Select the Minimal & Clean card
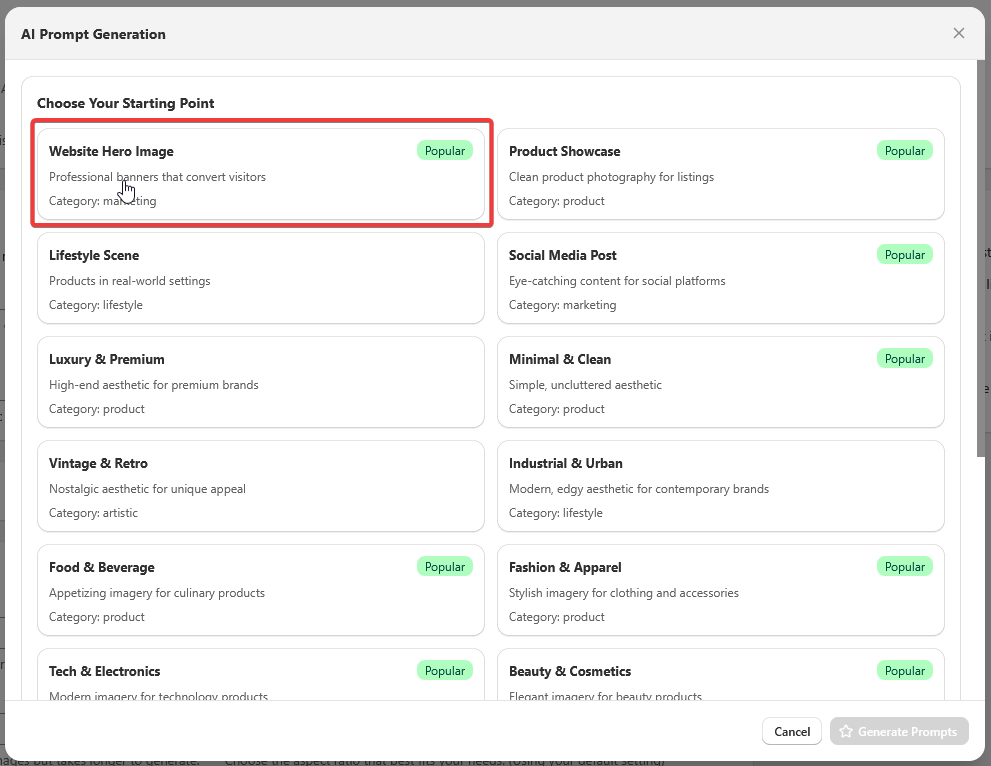Image resolution: width=991 pixels, height=766 pixels. coord(720,382)
